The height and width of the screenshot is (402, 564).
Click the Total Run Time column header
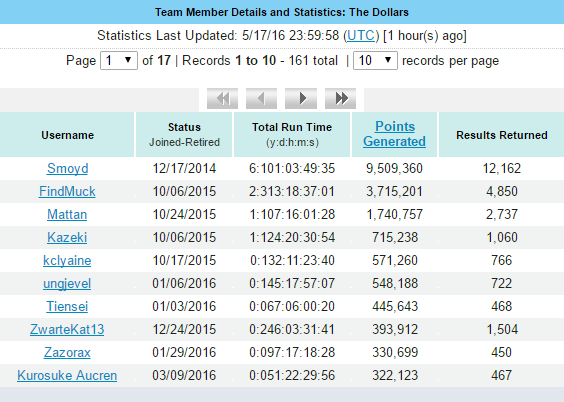tap(292, 134)
